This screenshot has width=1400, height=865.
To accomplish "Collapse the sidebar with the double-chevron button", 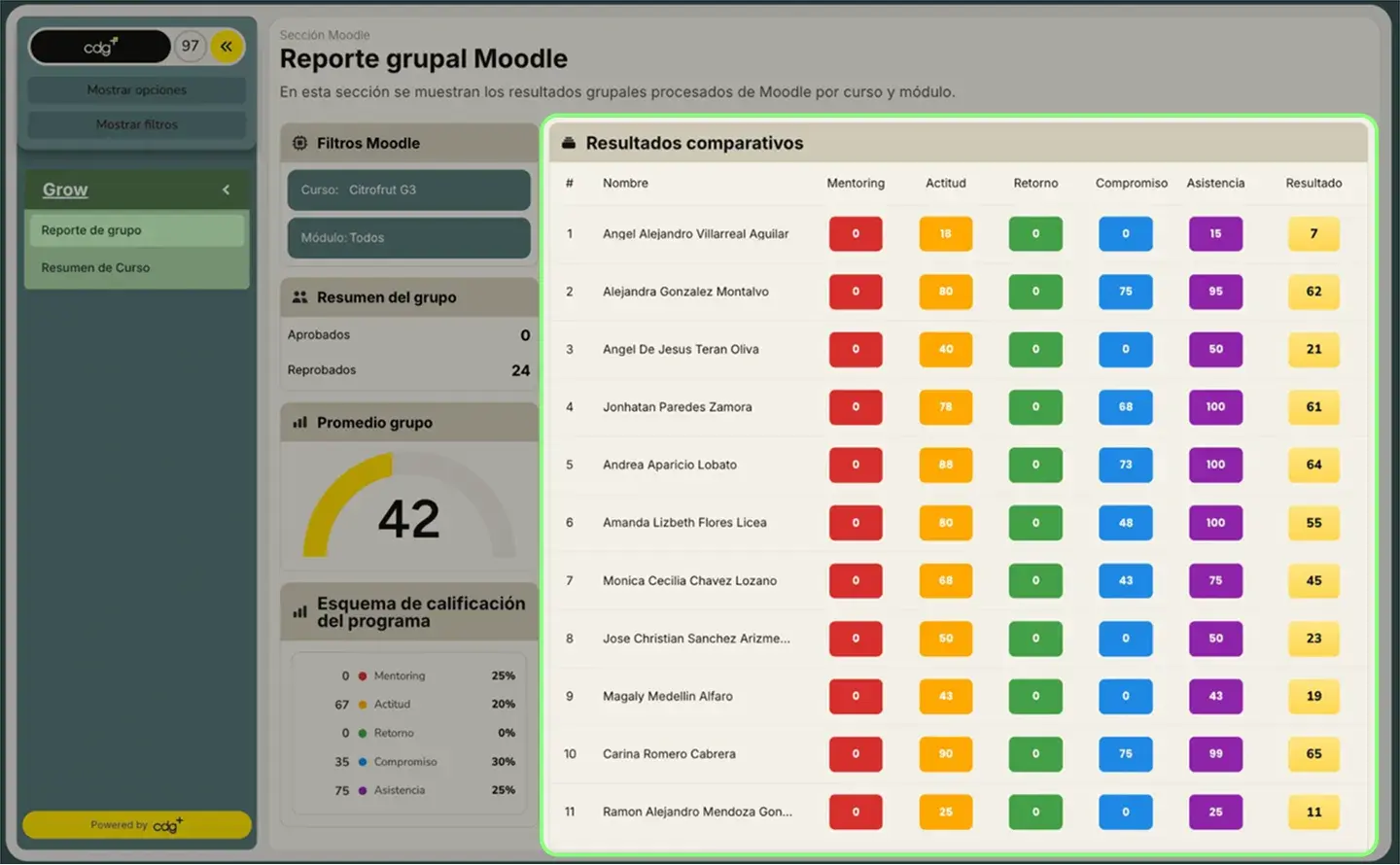I will pos(227,46).
